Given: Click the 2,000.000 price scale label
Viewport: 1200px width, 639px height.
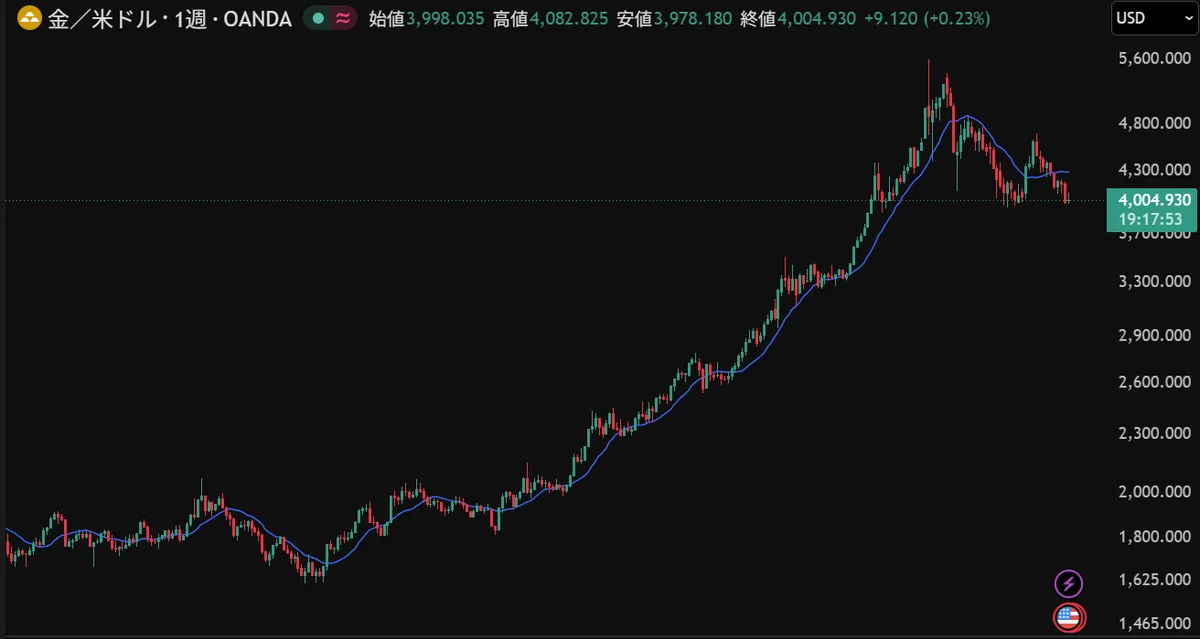Looking at the screenshot, I should 1153,492.
